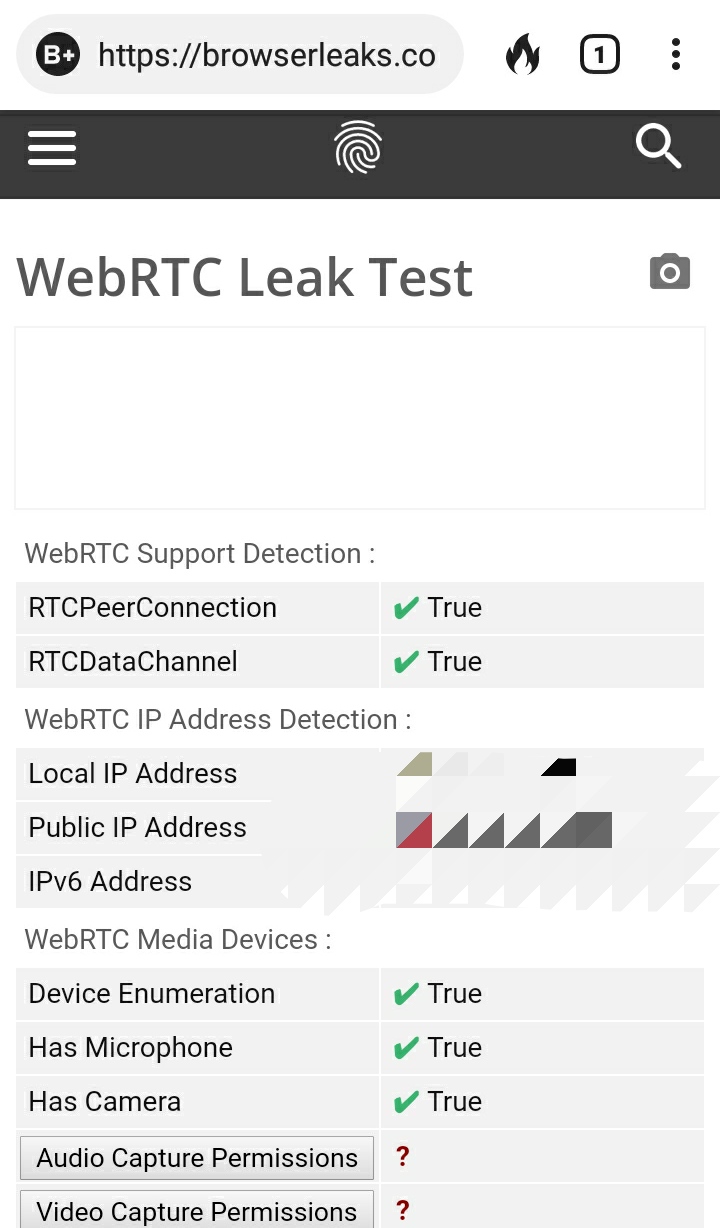
Task: Open the browser three-dot overflow menu
Action: coord(676,54)
